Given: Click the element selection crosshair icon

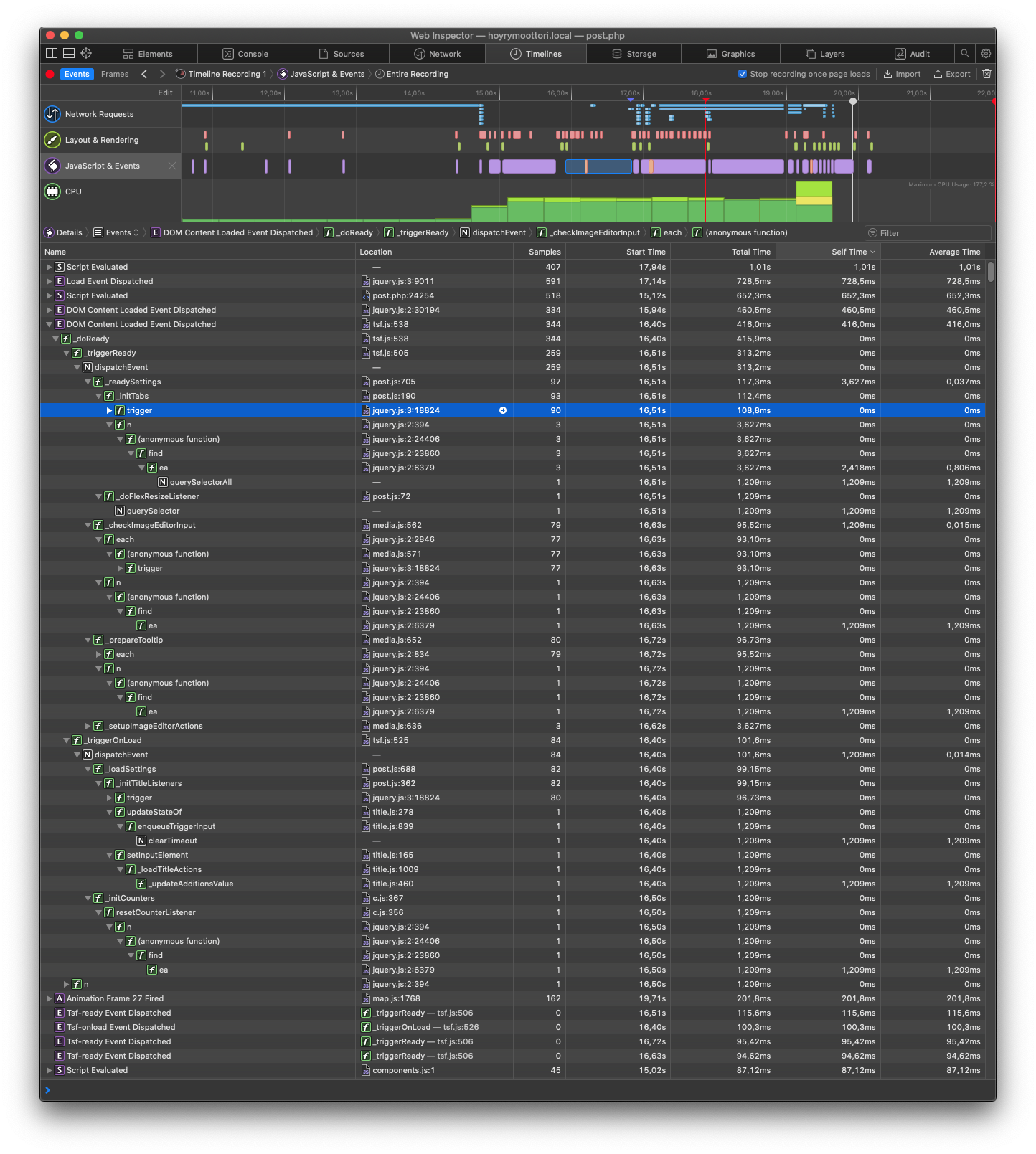Looking at the screenshot, I should [86, 53].
